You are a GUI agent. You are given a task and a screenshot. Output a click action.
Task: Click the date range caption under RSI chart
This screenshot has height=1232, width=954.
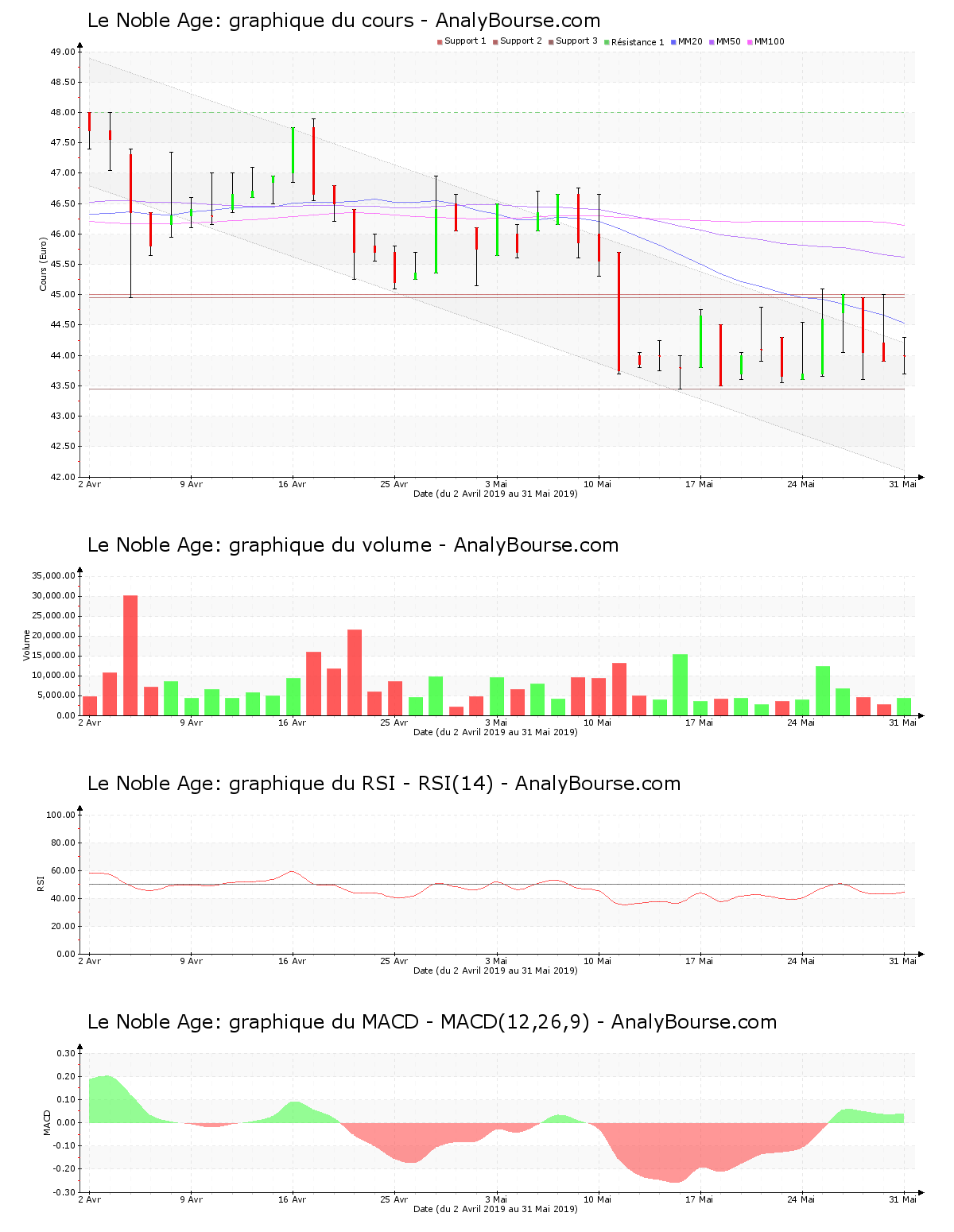[x=495, y=970]
